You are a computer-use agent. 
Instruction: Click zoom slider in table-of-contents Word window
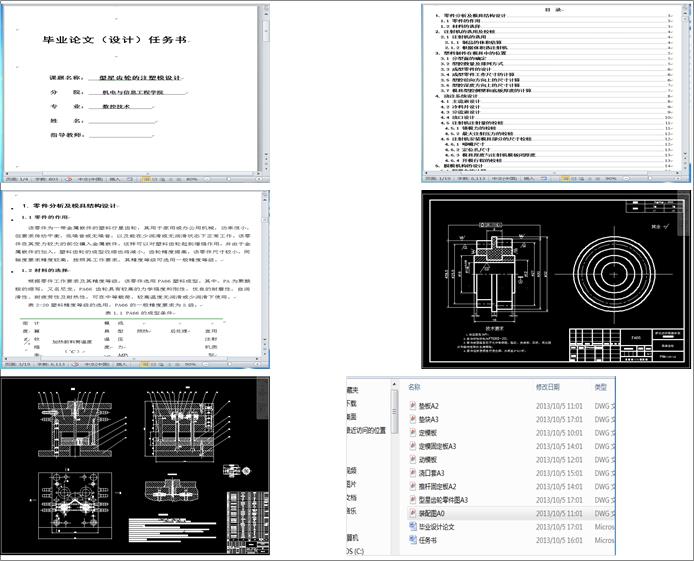(651, 179)
